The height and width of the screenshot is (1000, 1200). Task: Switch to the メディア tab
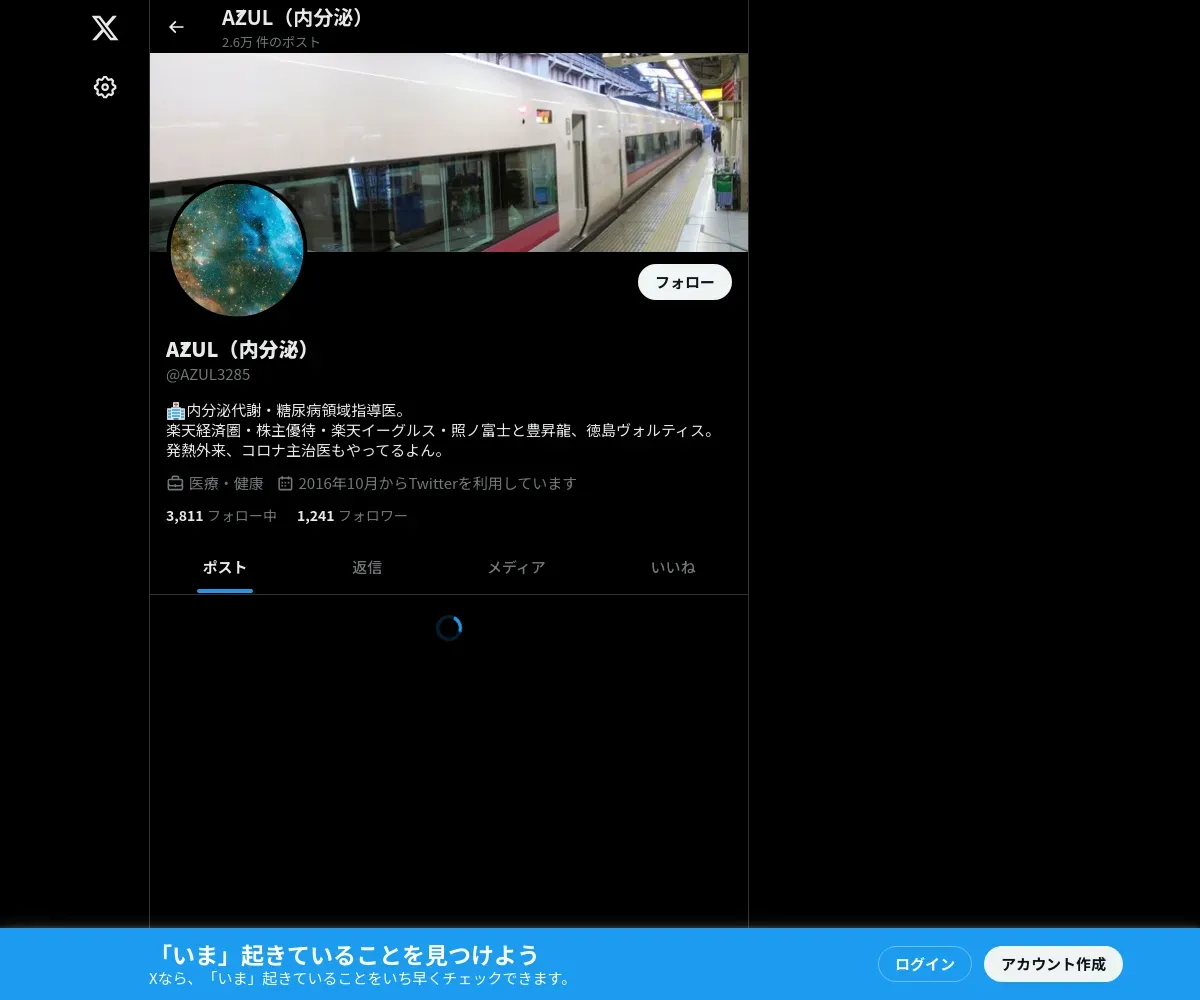(x=516, y=567)
